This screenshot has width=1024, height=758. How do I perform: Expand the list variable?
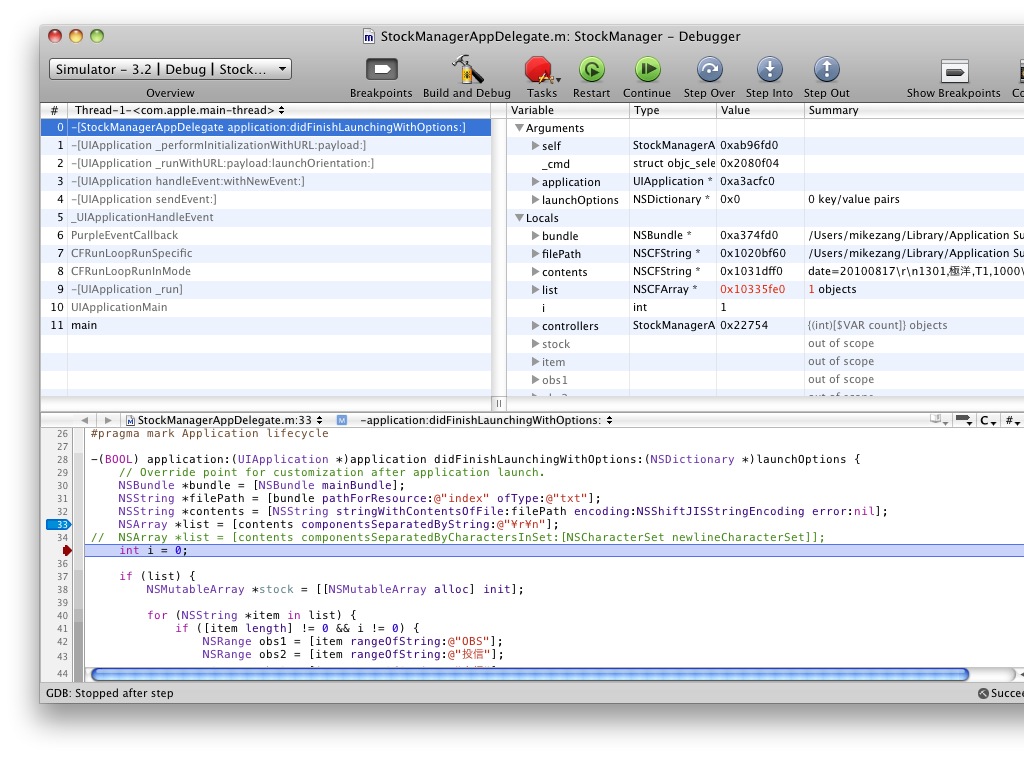coord(535,289)
